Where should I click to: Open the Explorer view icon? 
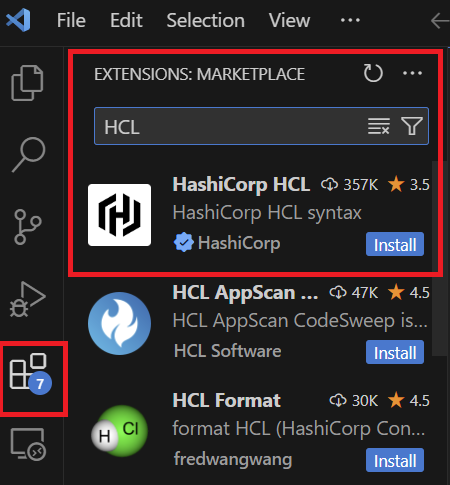[27, 83]
